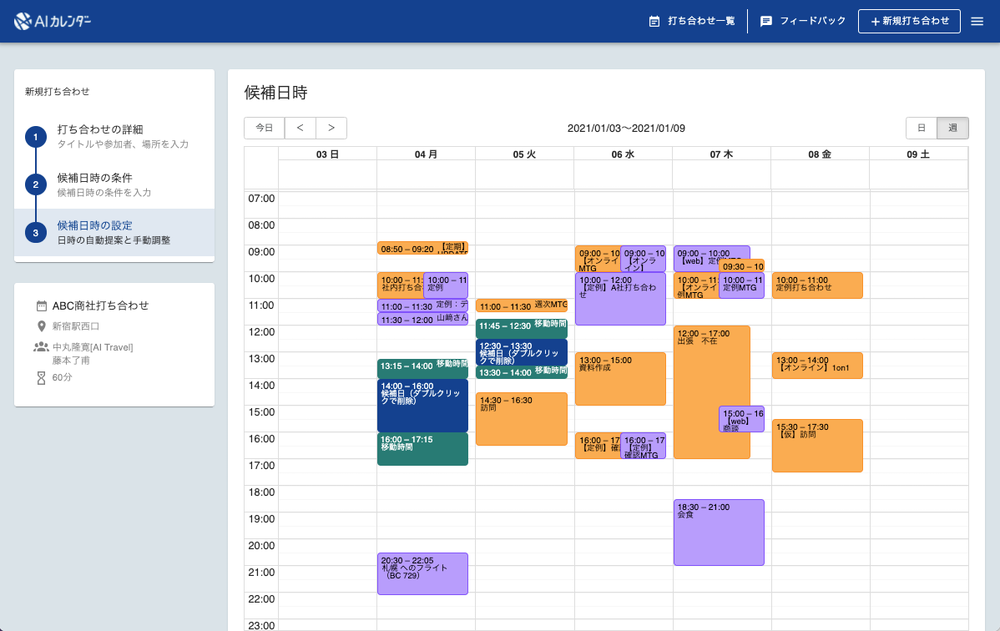1000x631 pixels.
Task: Click 新規打ち合わせ button
Action: [908, 21]
